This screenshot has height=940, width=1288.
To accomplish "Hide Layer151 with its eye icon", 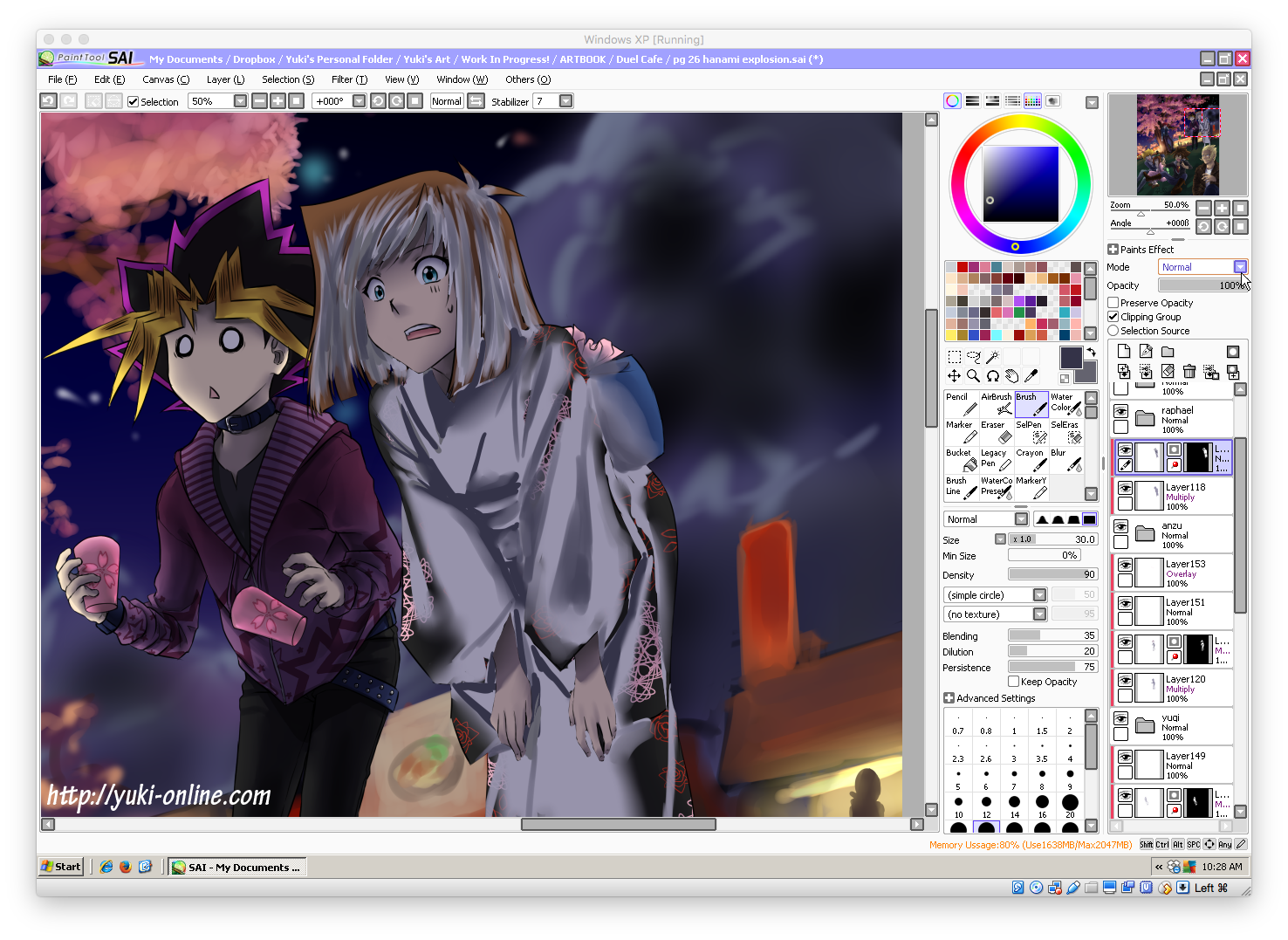I will [1126, 604].
